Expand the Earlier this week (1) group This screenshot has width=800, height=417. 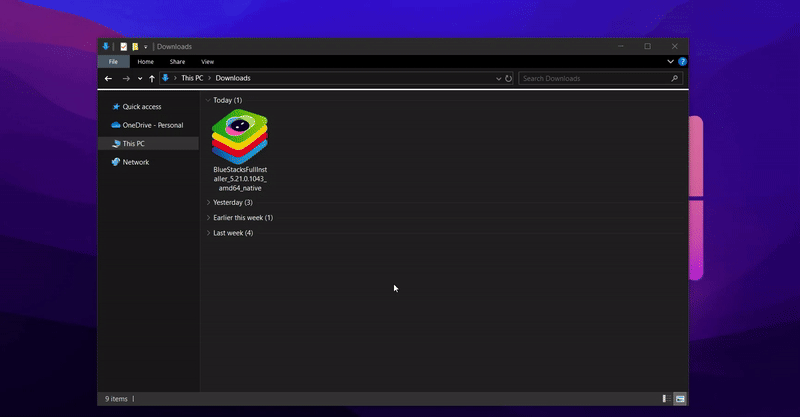click(x=208, y=218)
